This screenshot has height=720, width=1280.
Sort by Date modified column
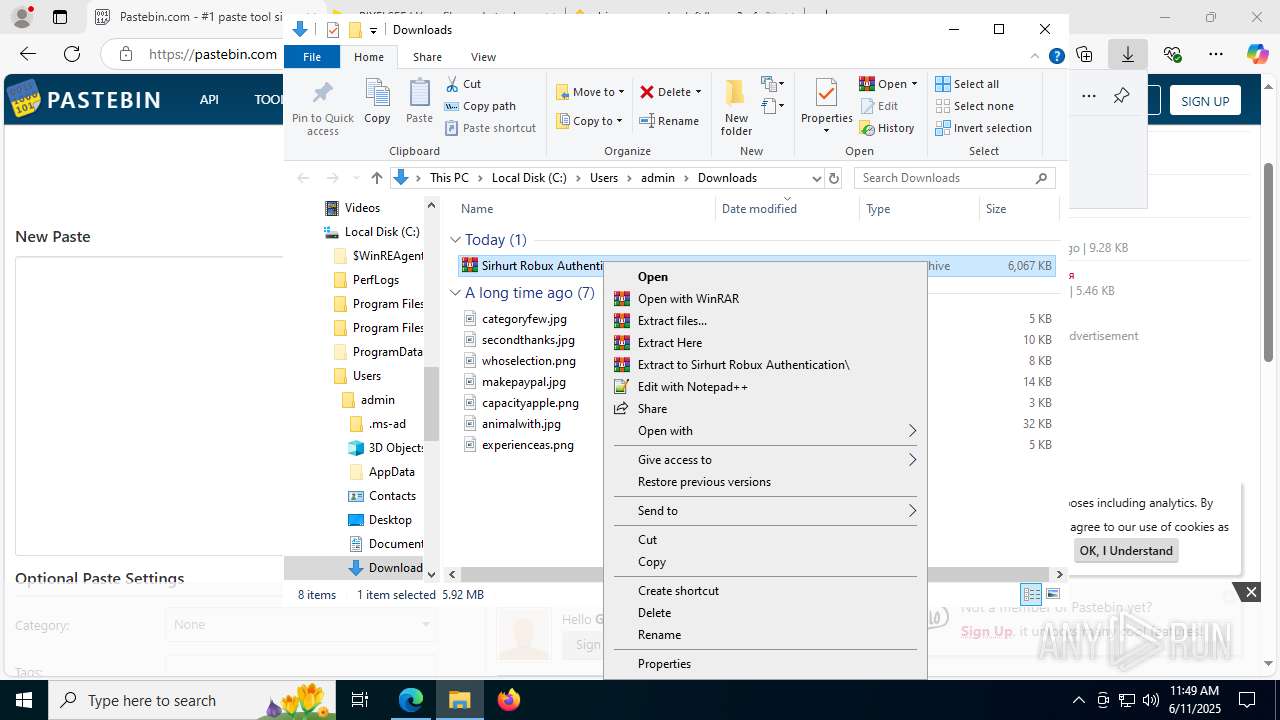787,209
